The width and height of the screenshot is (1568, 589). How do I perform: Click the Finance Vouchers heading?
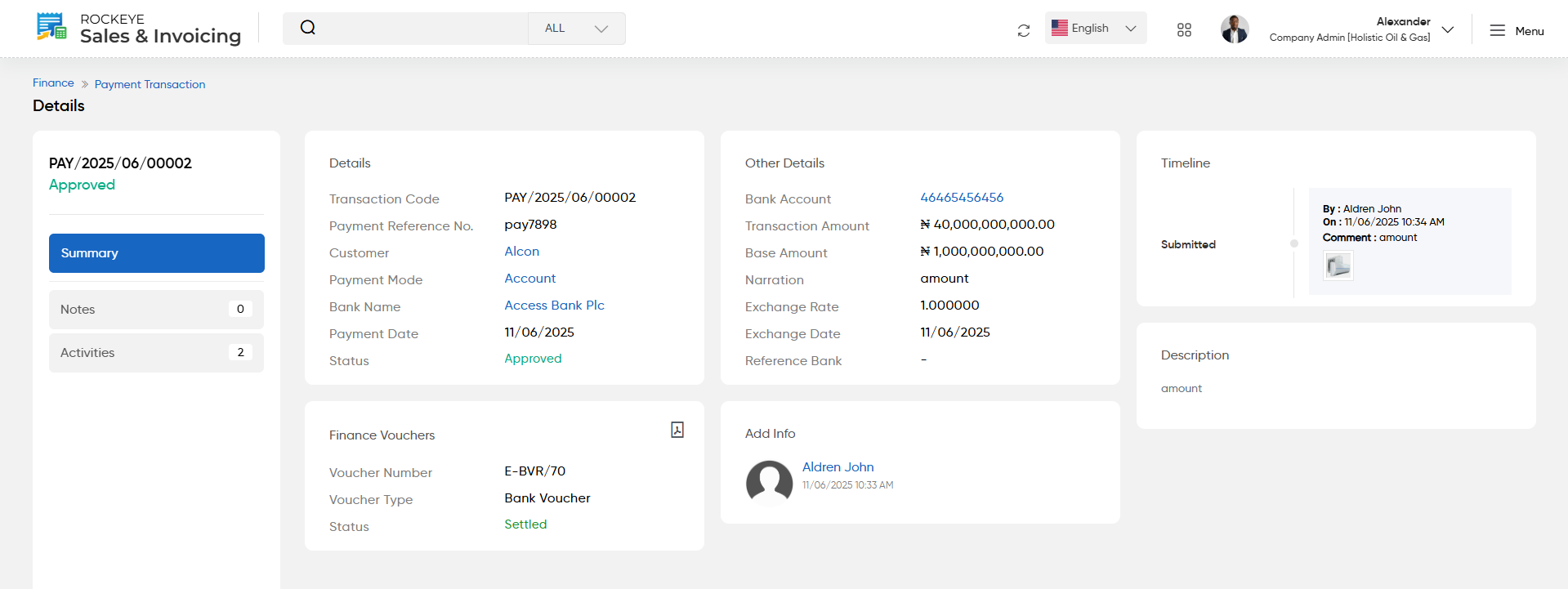382,435
